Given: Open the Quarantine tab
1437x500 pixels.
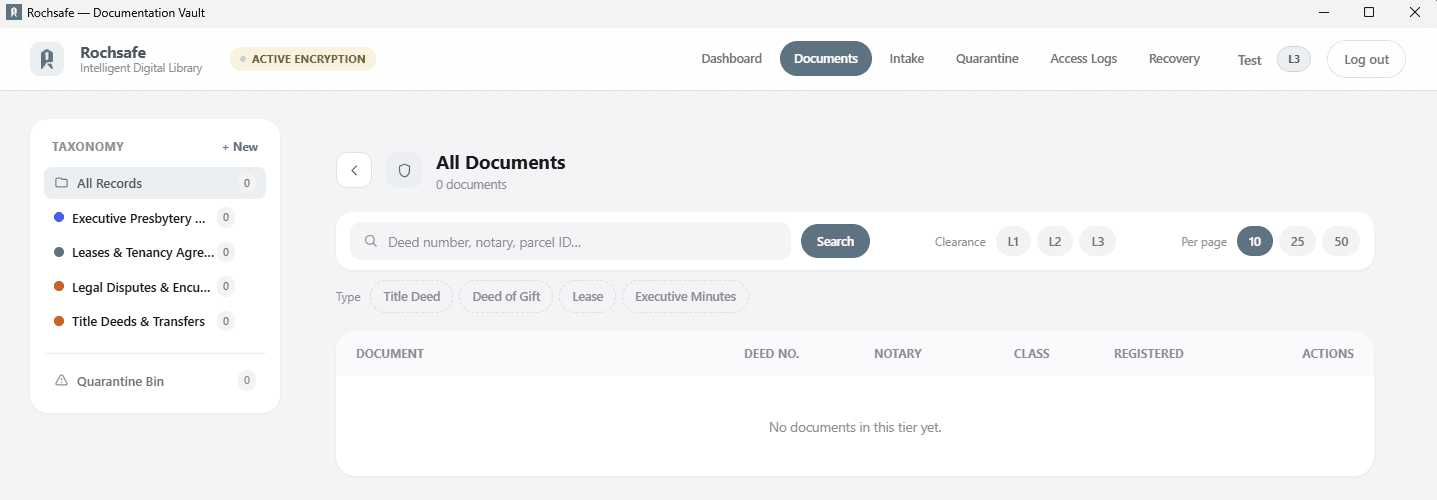Looking at the screenshot, I should [x=987, y=59].
